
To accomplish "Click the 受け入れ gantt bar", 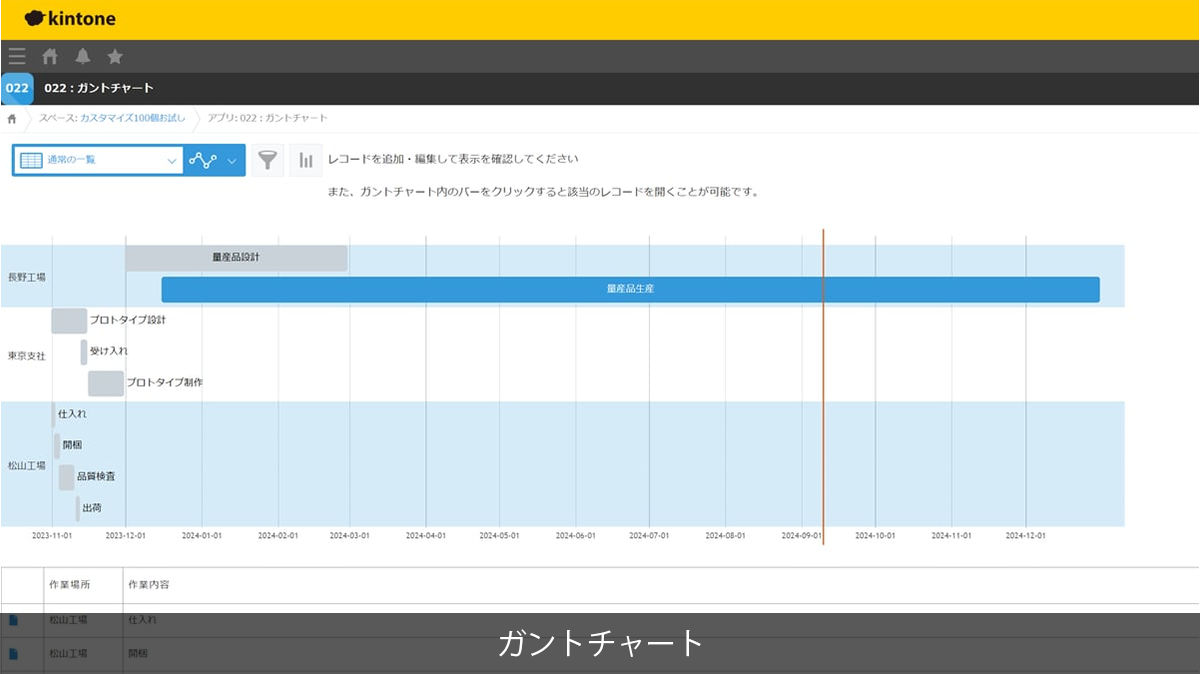I will pos(84,352).
